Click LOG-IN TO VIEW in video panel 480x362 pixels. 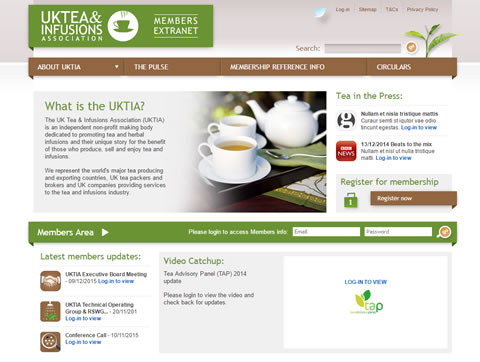coord(366,282)
